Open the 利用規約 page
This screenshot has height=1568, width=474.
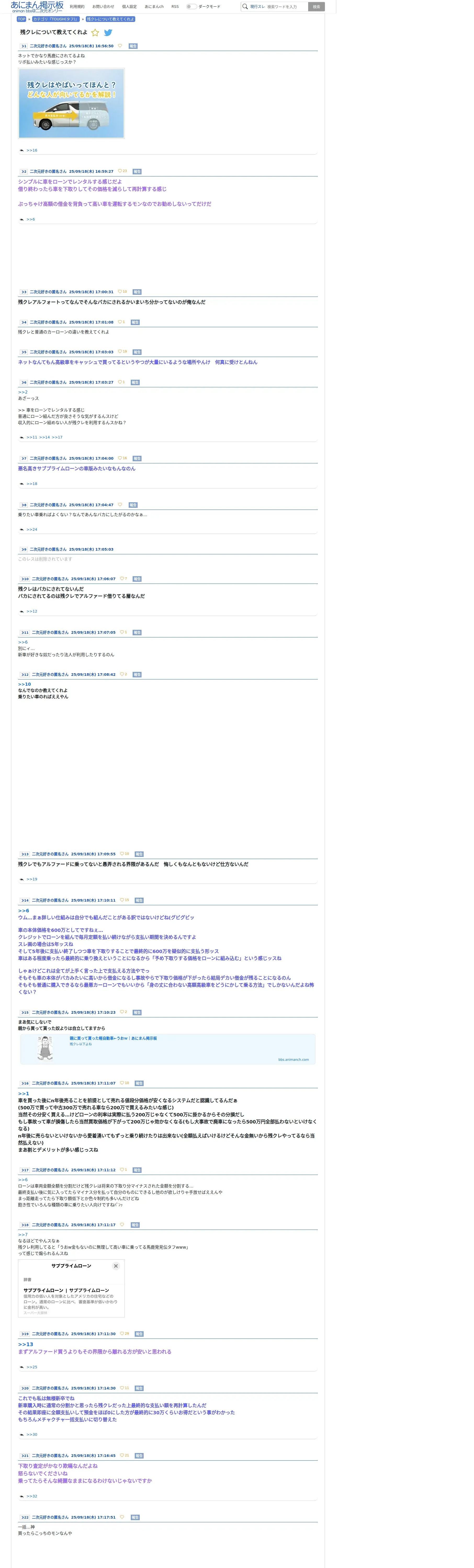click(77, 7)
